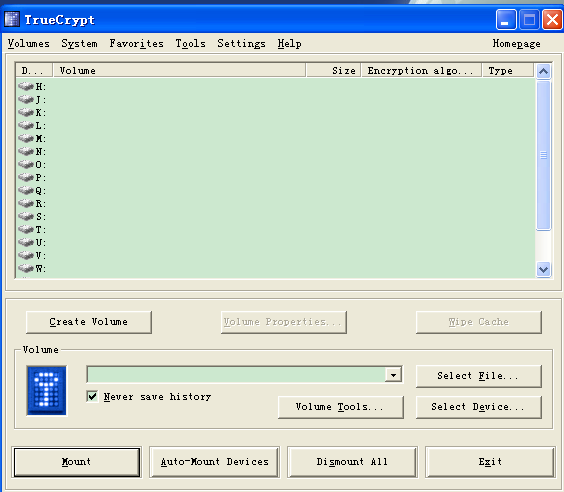The image size is (564, 492).
Task: Click the Mount button
Action: [77, 462]
